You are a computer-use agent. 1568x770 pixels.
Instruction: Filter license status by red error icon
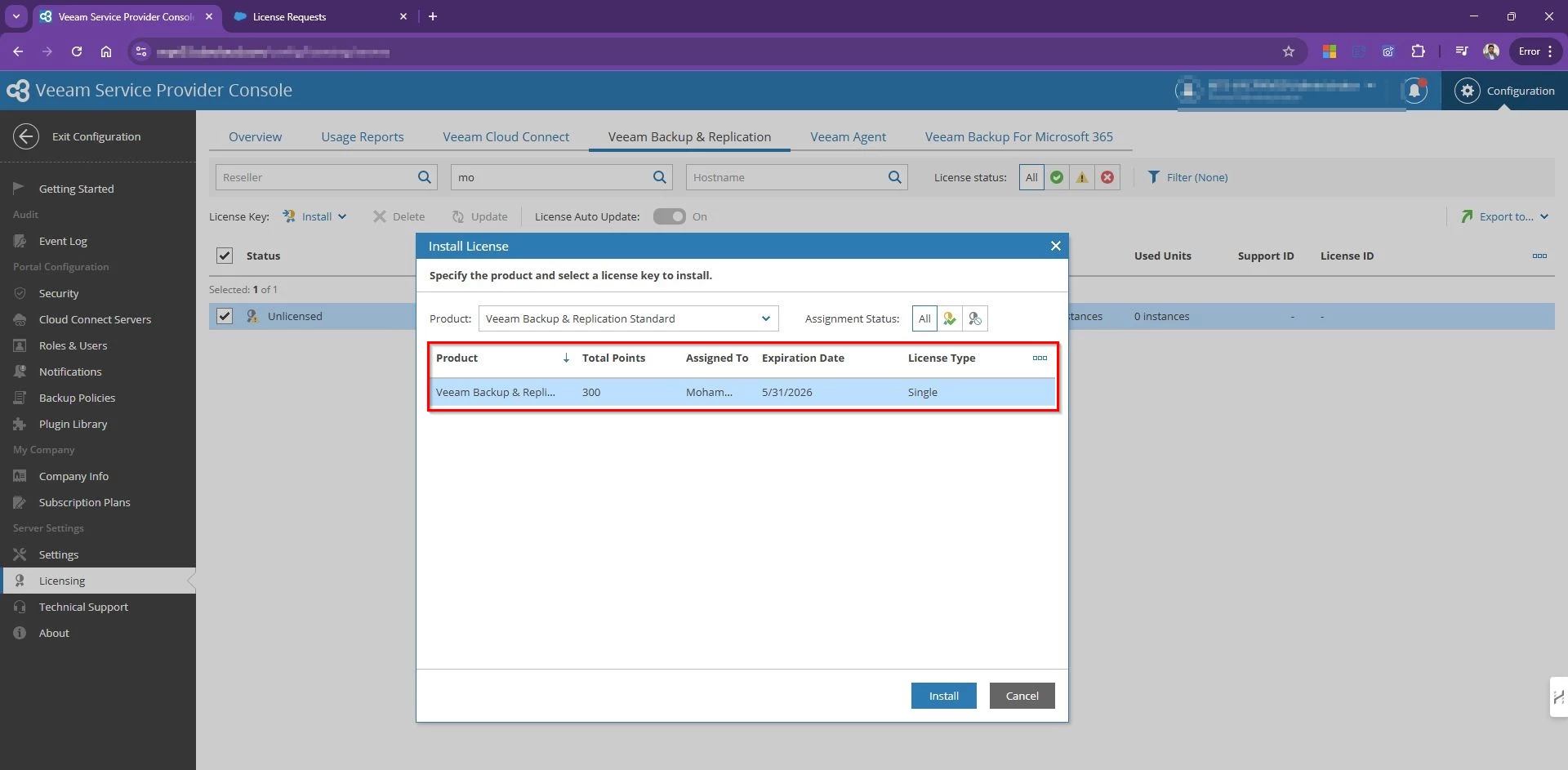click(1107, 177)
